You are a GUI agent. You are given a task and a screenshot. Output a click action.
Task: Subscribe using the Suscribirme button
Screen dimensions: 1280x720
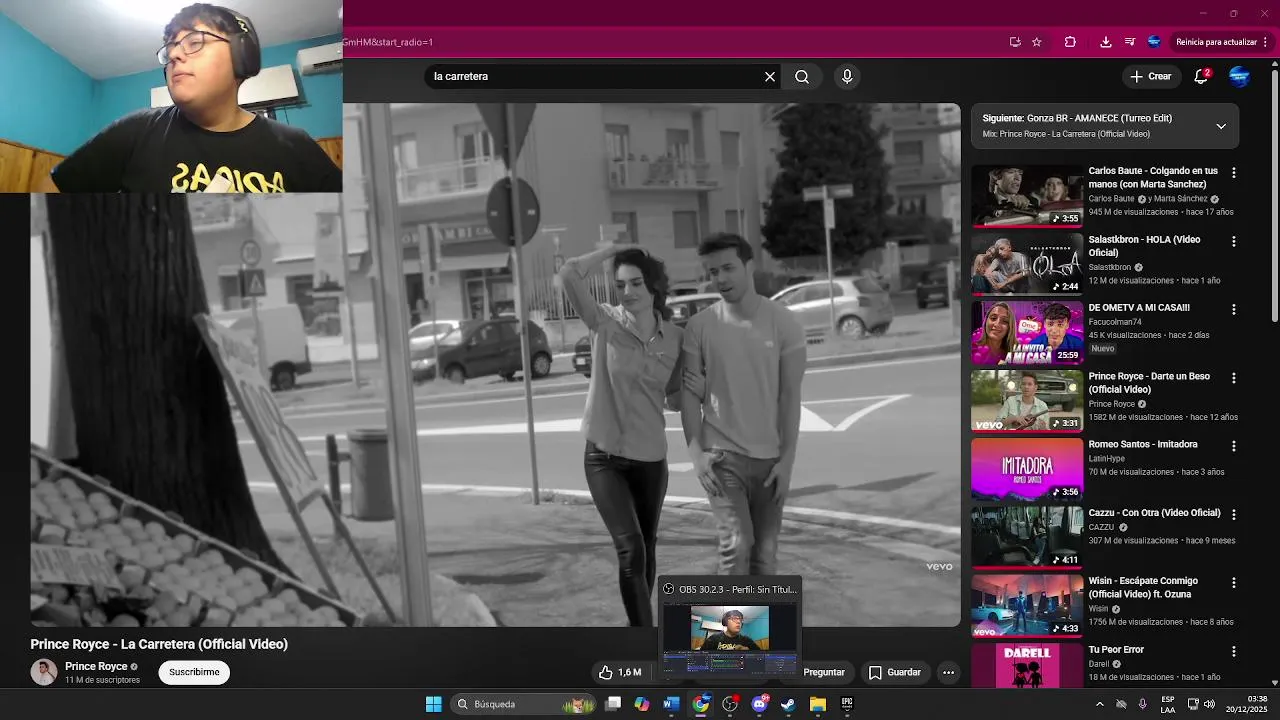click(x=194, y=672)
